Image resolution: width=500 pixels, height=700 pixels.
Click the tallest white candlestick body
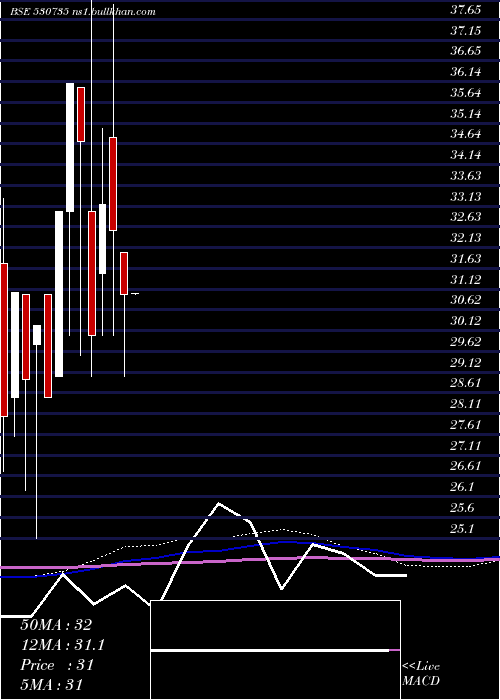click(x=59, y=294)
